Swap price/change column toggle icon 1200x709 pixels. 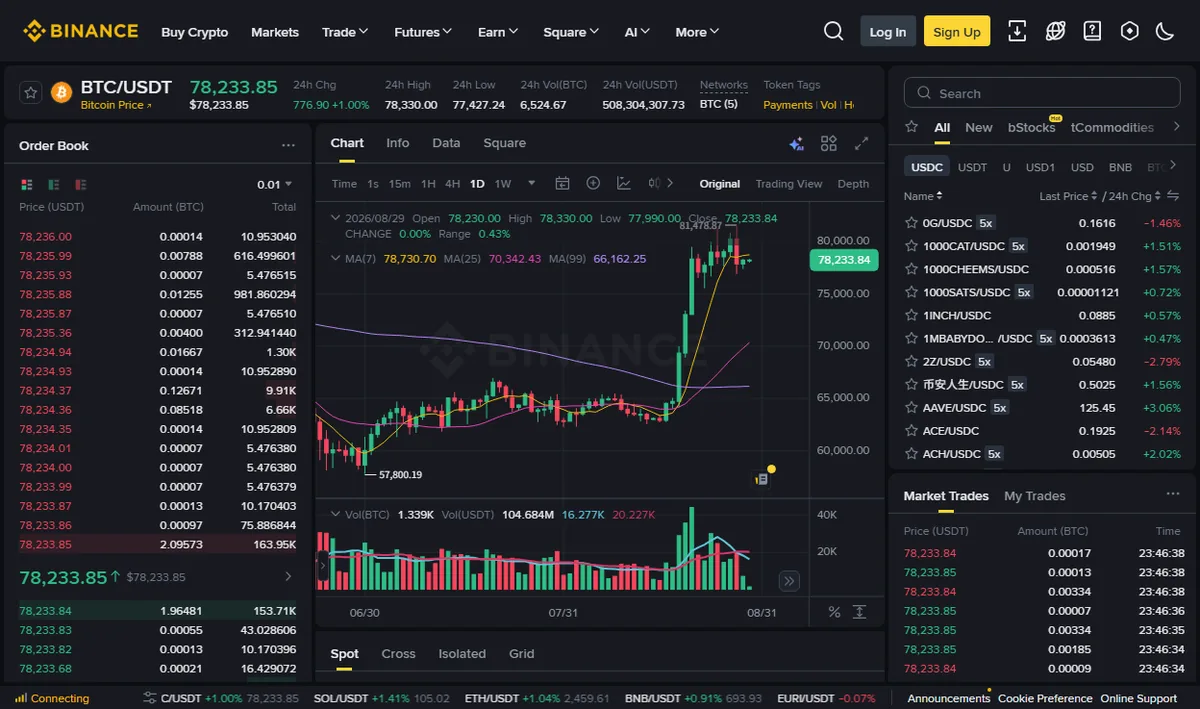pos(1174,196)
